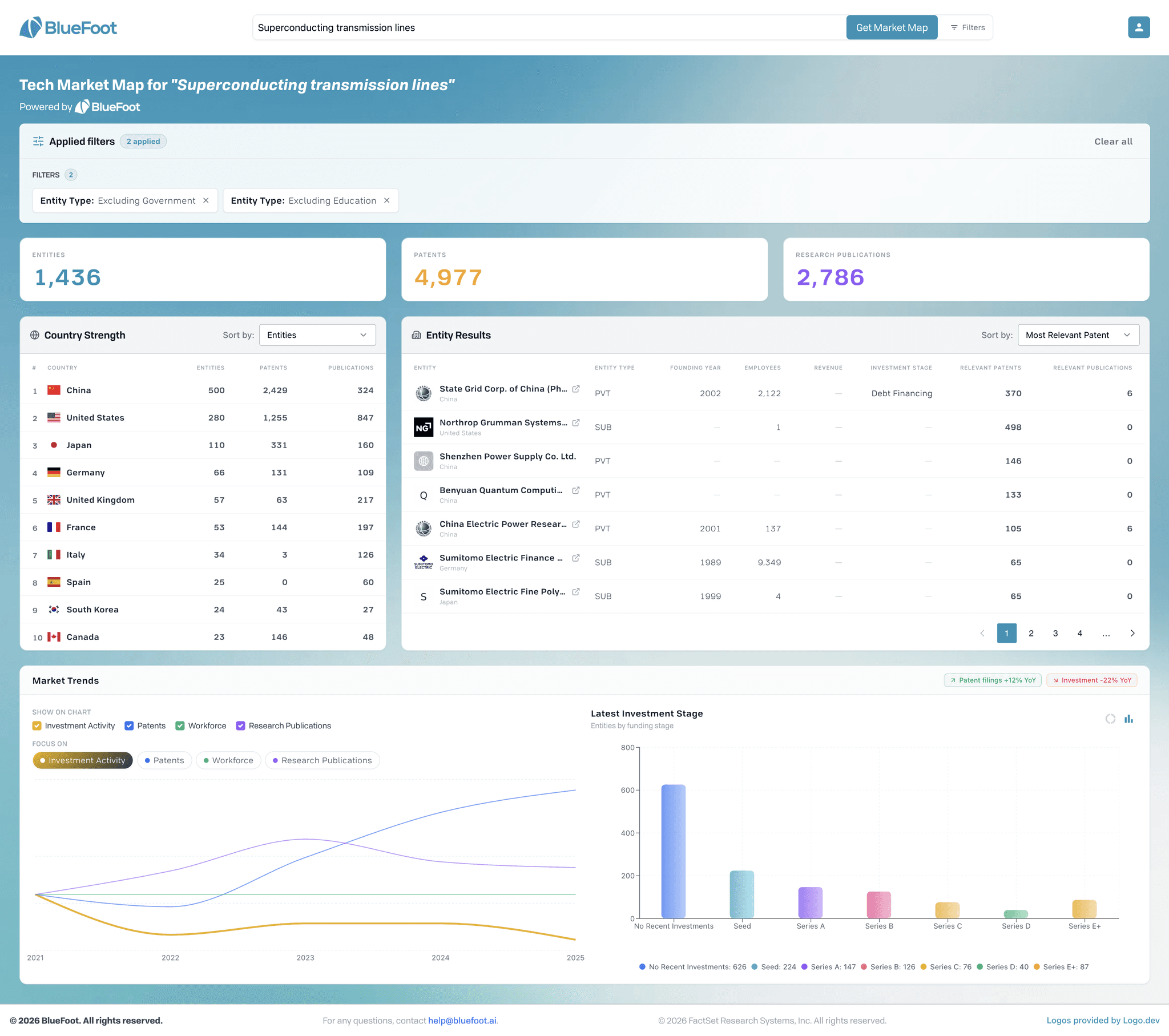1169x1036 pixels.
Task: Open external link for China Electric Power Research
Action: pyautogui.click(x=576, y=524)
